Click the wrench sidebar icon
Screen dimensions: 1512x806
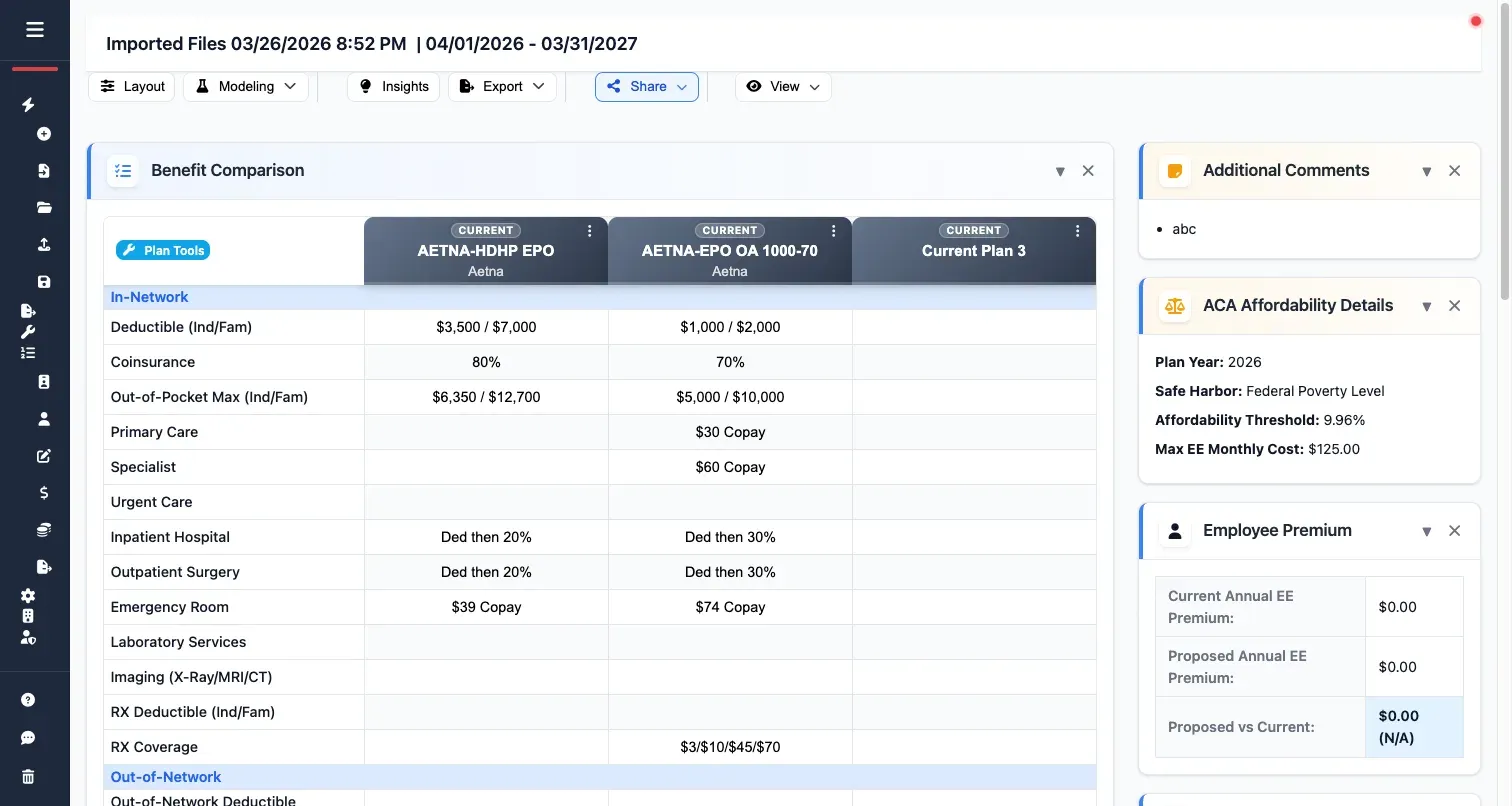(x=28, y=332)
